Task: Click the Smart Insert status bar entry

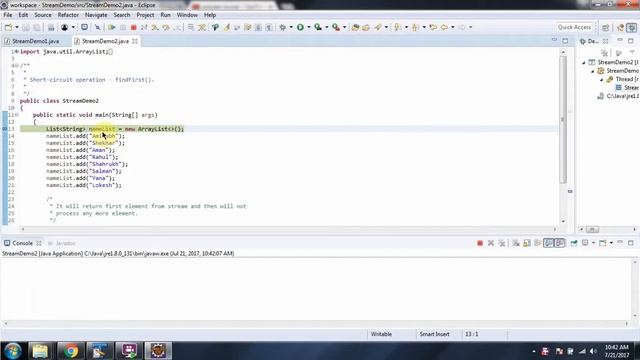Action: pos(434,334)
